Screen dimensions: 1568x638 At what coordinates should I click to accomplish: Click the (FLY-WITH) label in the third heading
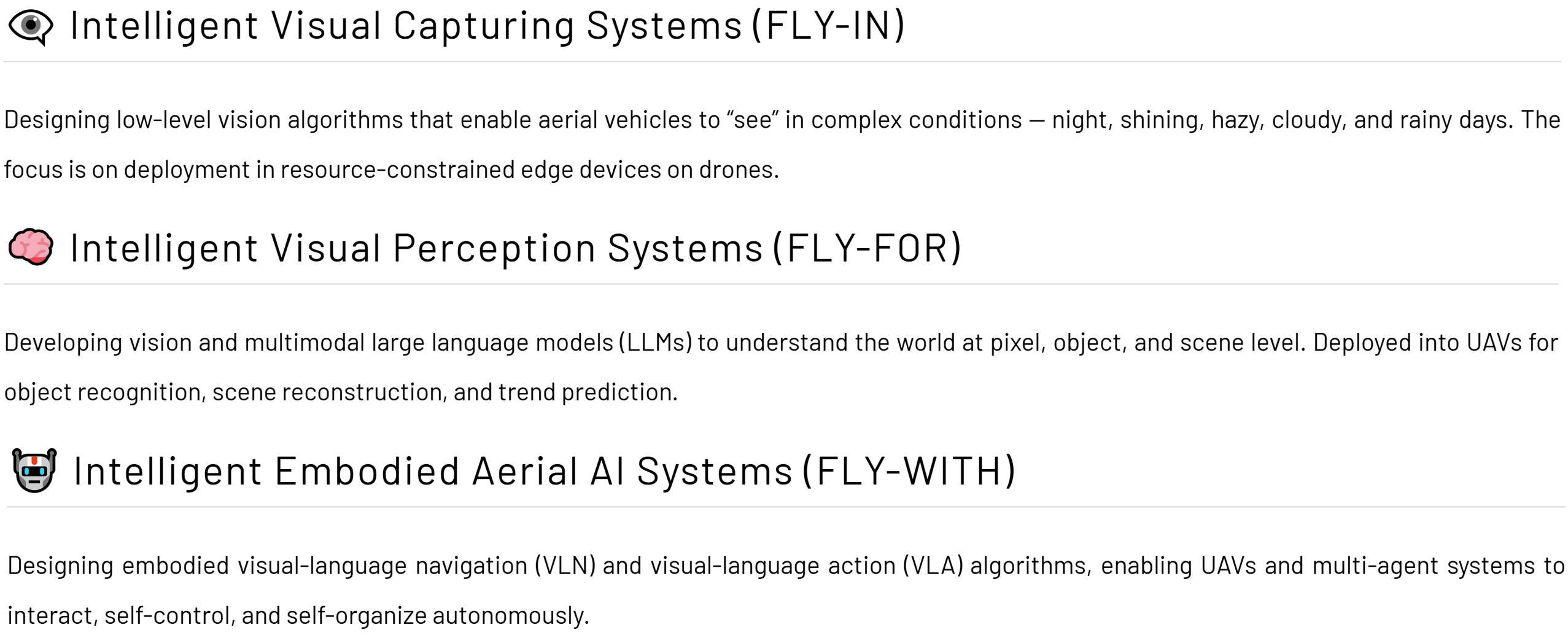pyautogui.click(x=909, y=472)
